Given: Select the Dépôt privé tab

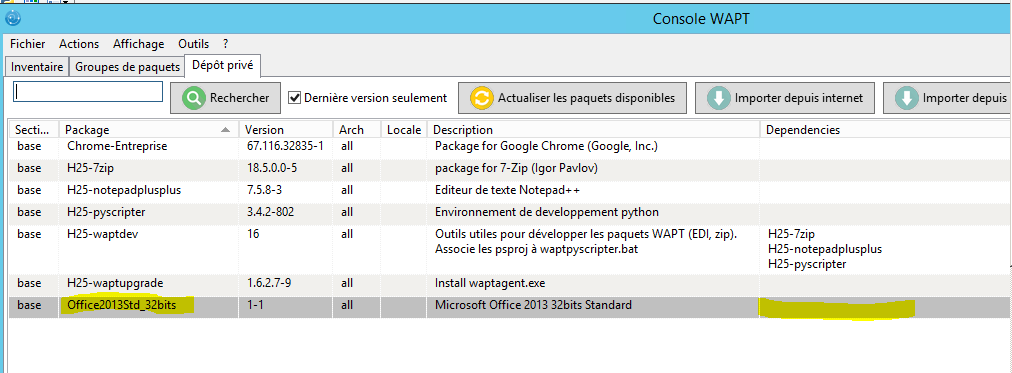Looking at the screenshot, I should [x=223, y=65].
